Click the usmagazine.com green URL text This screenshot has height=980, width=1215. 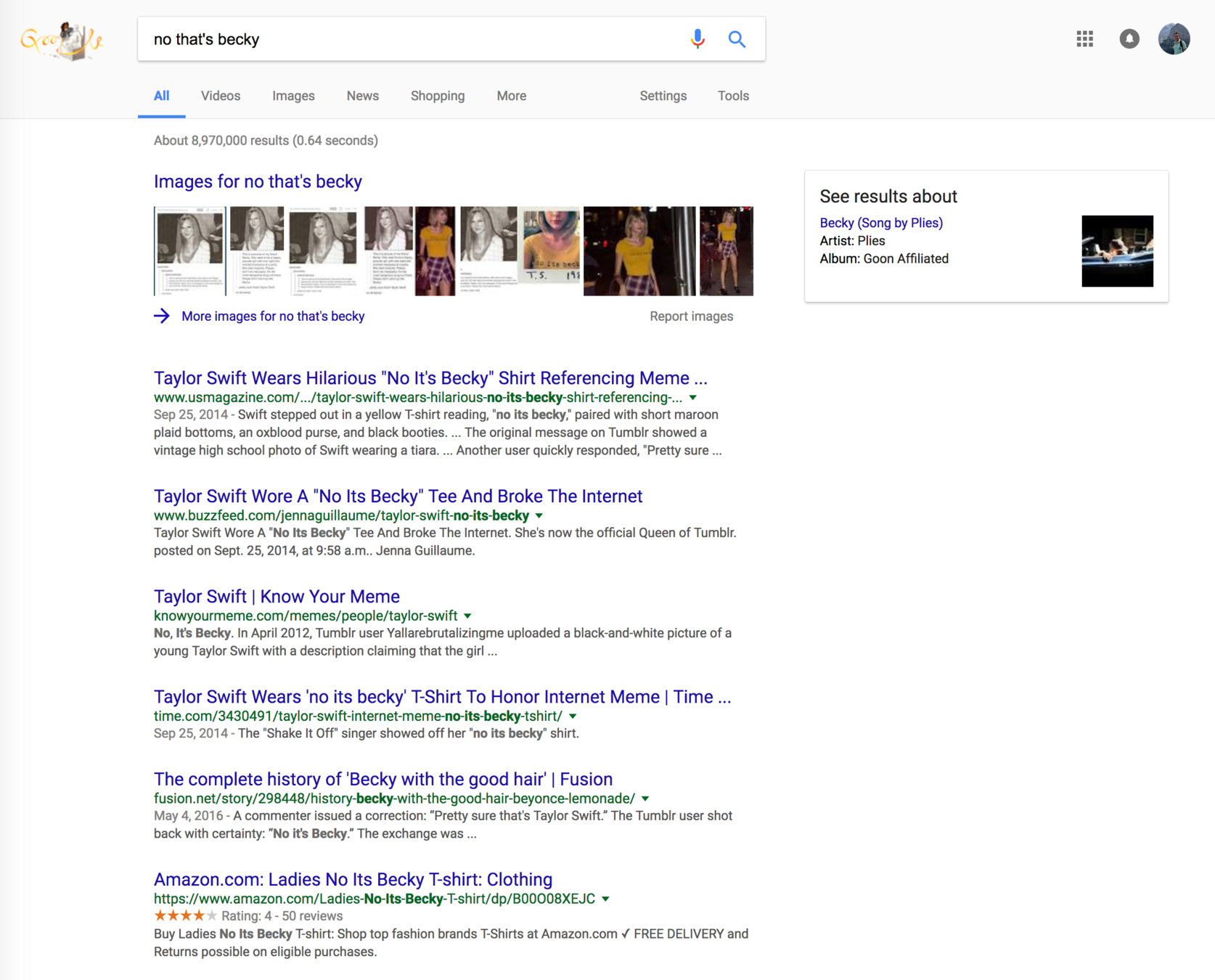pos(418,398)
